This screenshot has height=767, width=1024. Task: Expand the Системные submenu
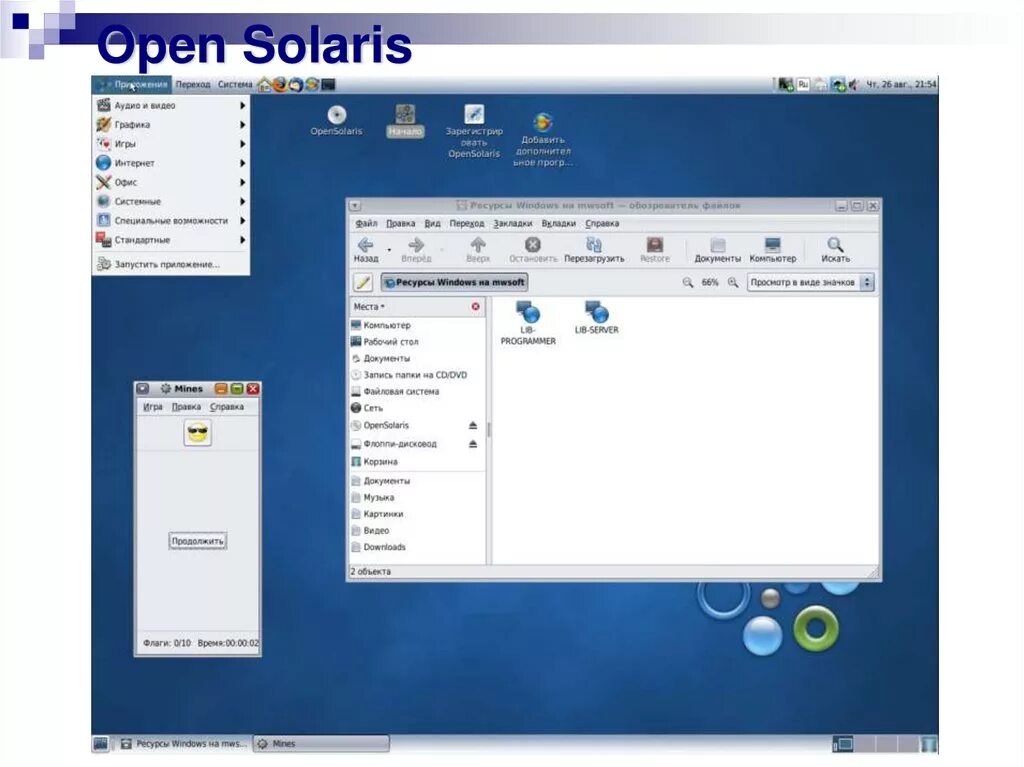pos(170,201)
